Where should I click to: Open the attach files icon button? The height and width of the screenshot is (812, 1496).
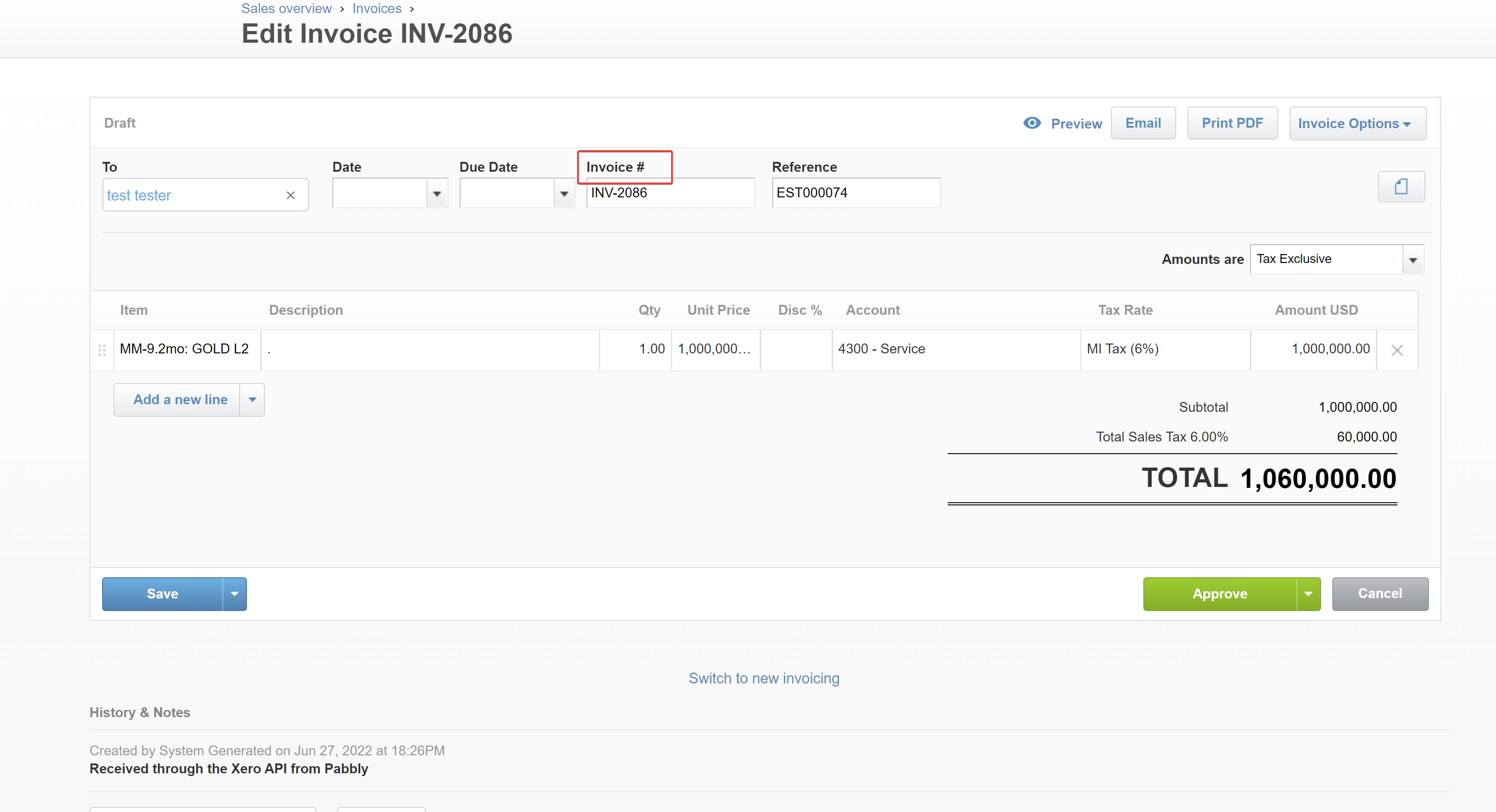pyautogui.click(x=1401, y=186)
